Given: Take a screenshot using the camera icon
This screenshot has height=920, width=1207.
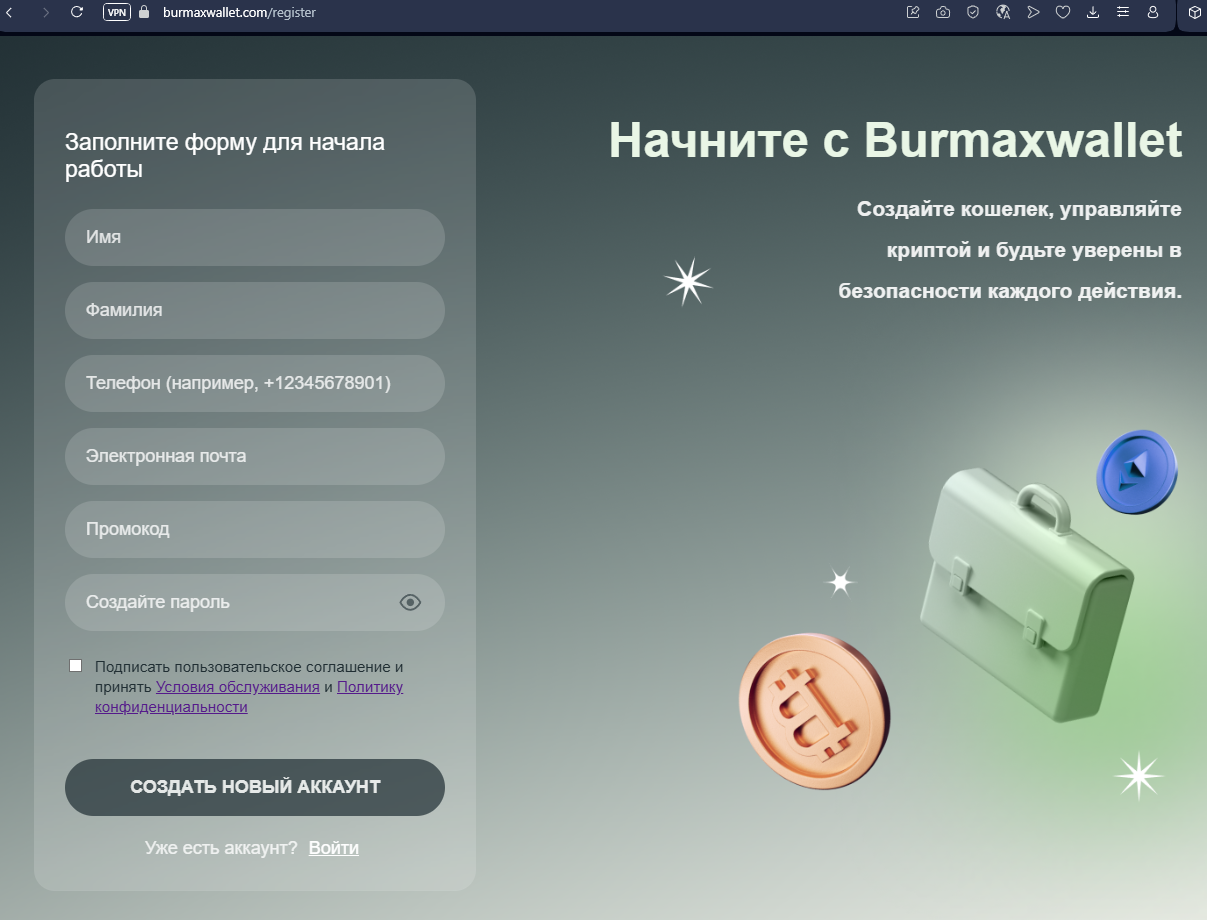Looking at the screenshot, I should 942,13.
